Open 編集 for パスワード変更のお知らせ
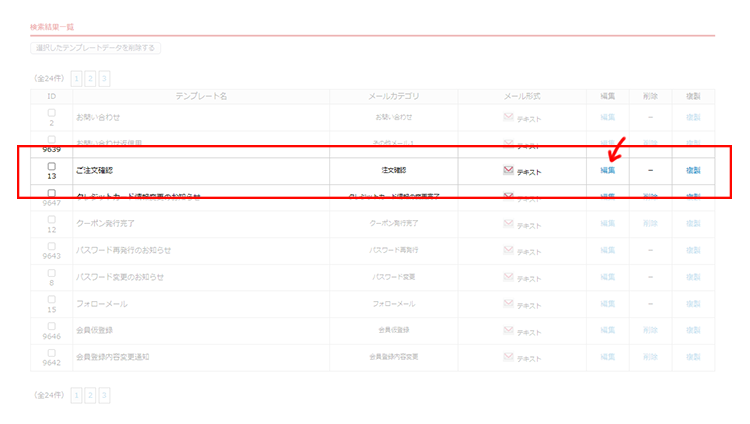This screenshot has height=424, width=750. (x=607, y=277)
